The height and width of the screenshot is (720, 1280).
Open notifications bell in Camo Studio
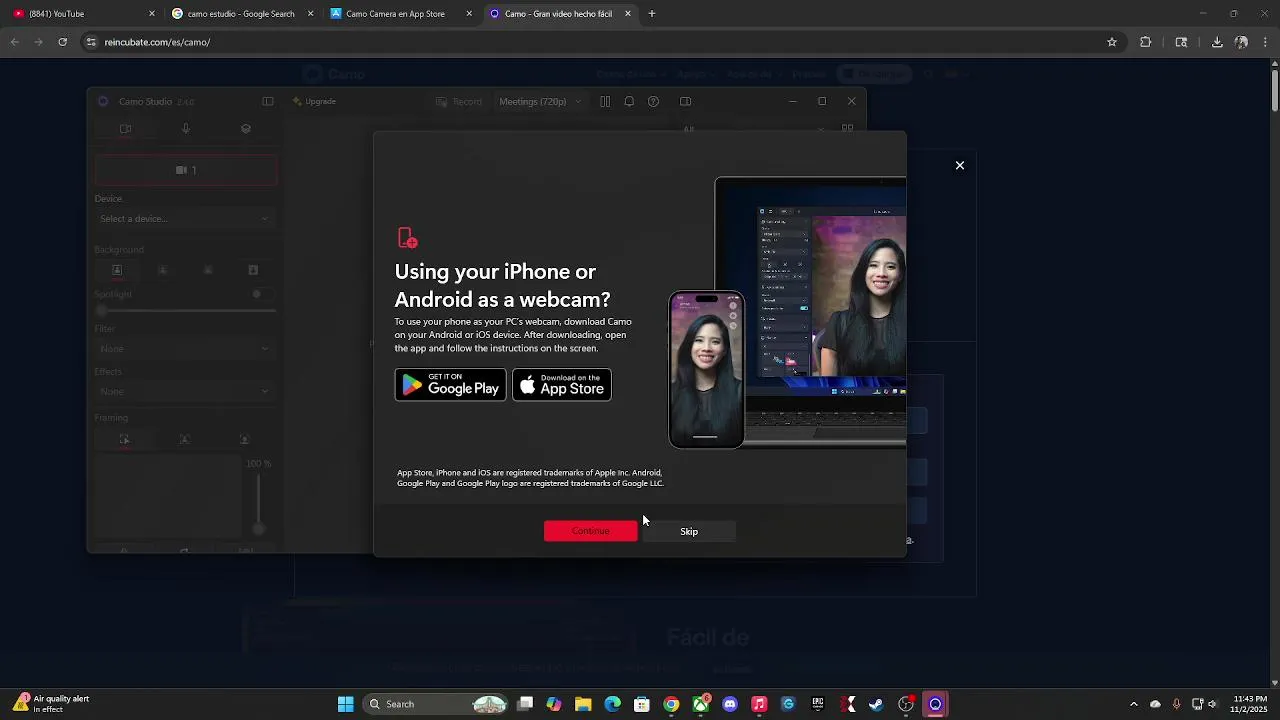coord(629,101)
